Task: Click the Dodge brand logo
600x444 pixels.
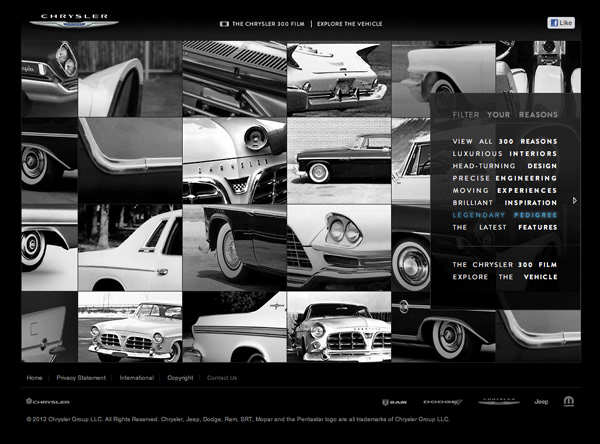Action: [x=443, y=402]
